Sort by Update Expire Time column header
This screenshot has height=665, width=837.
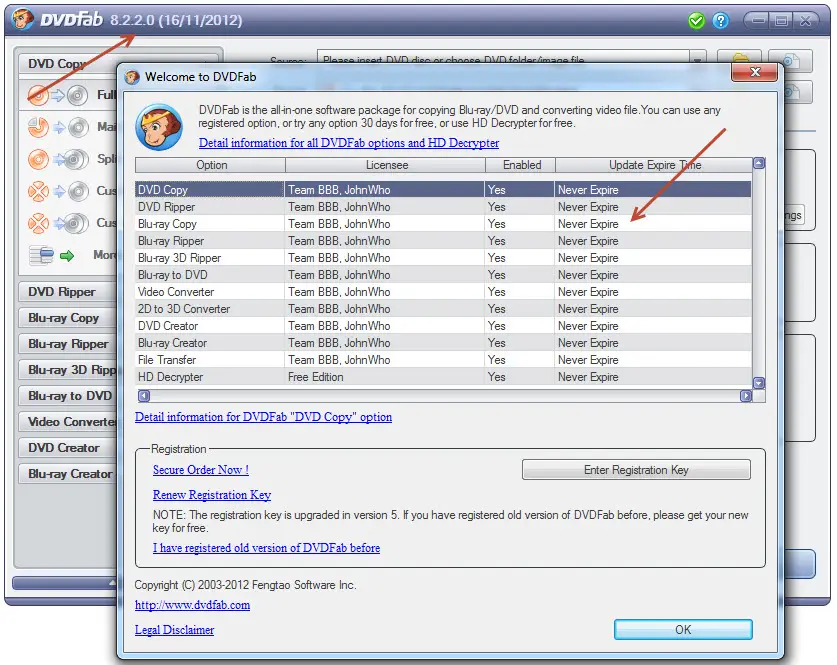pos(654,165)
